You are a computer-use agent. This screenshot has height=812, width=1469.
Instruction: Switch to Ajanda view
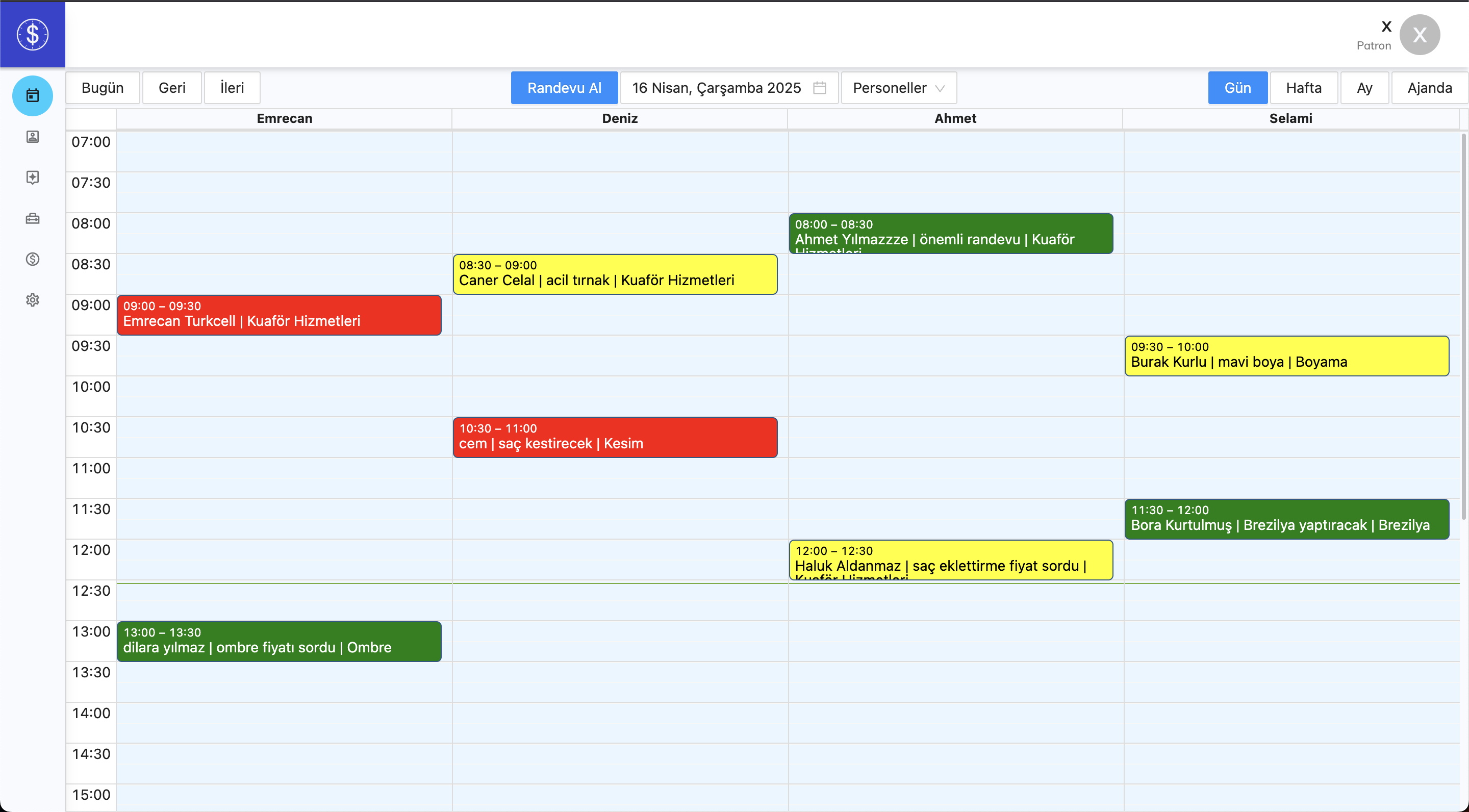point(1429,88)
